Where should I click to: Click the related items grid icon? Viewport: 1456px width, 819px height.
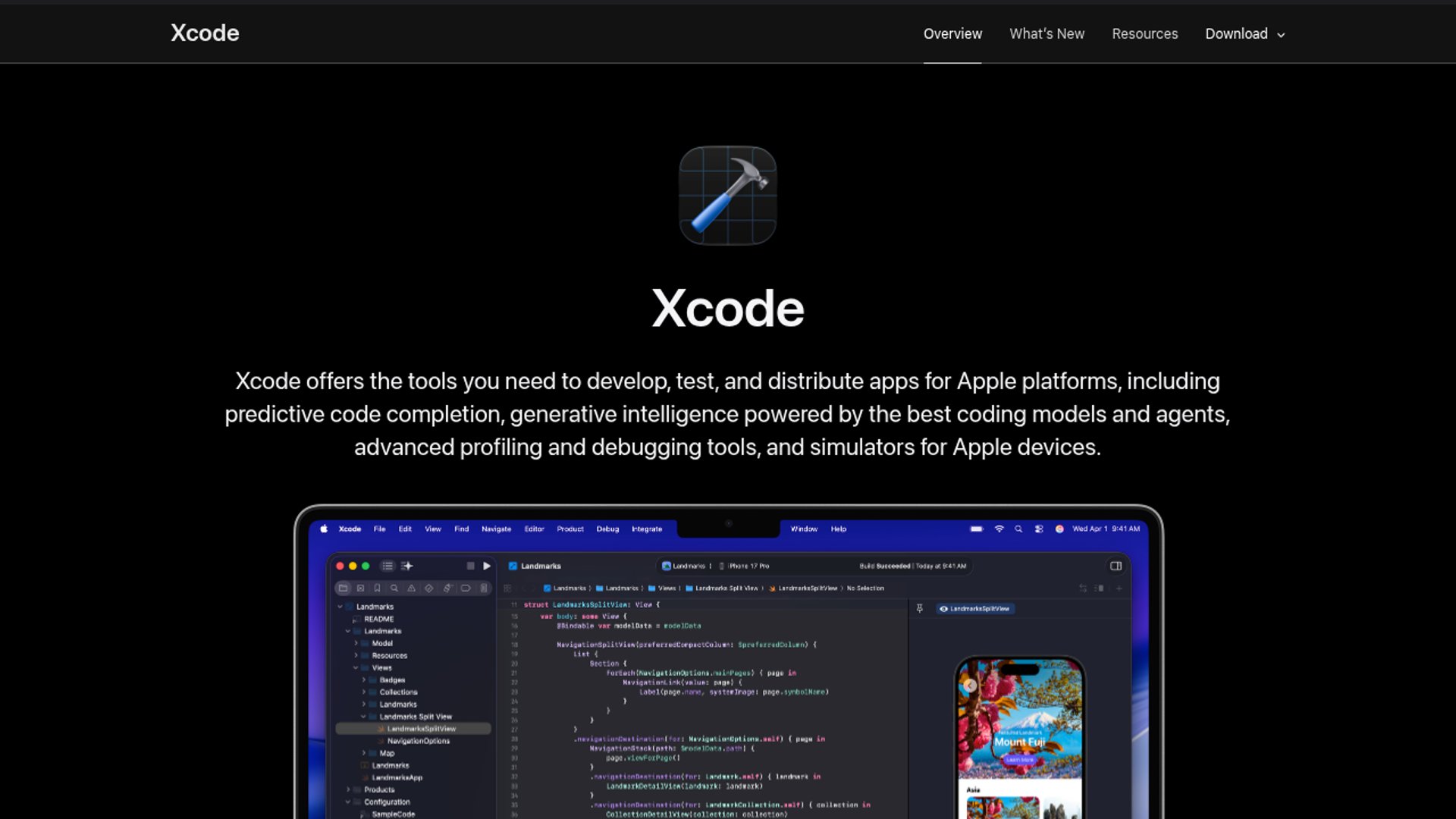coord(507,588)
